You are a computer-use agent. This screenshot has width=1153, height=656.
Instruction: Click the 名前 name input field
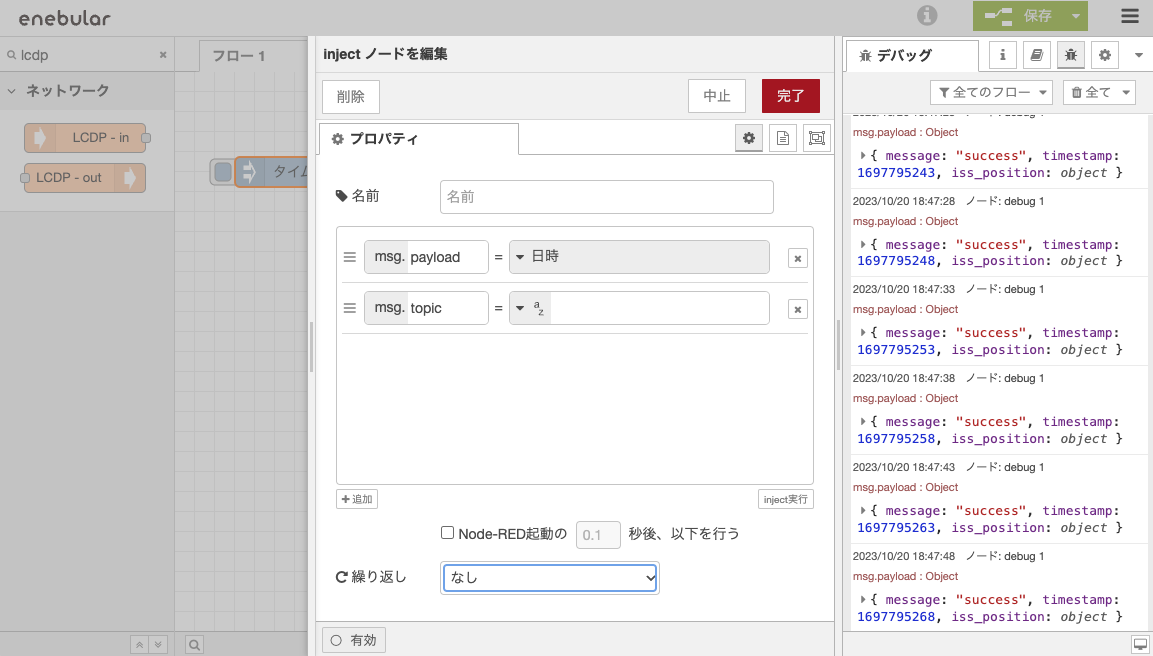tap(606, 197)
